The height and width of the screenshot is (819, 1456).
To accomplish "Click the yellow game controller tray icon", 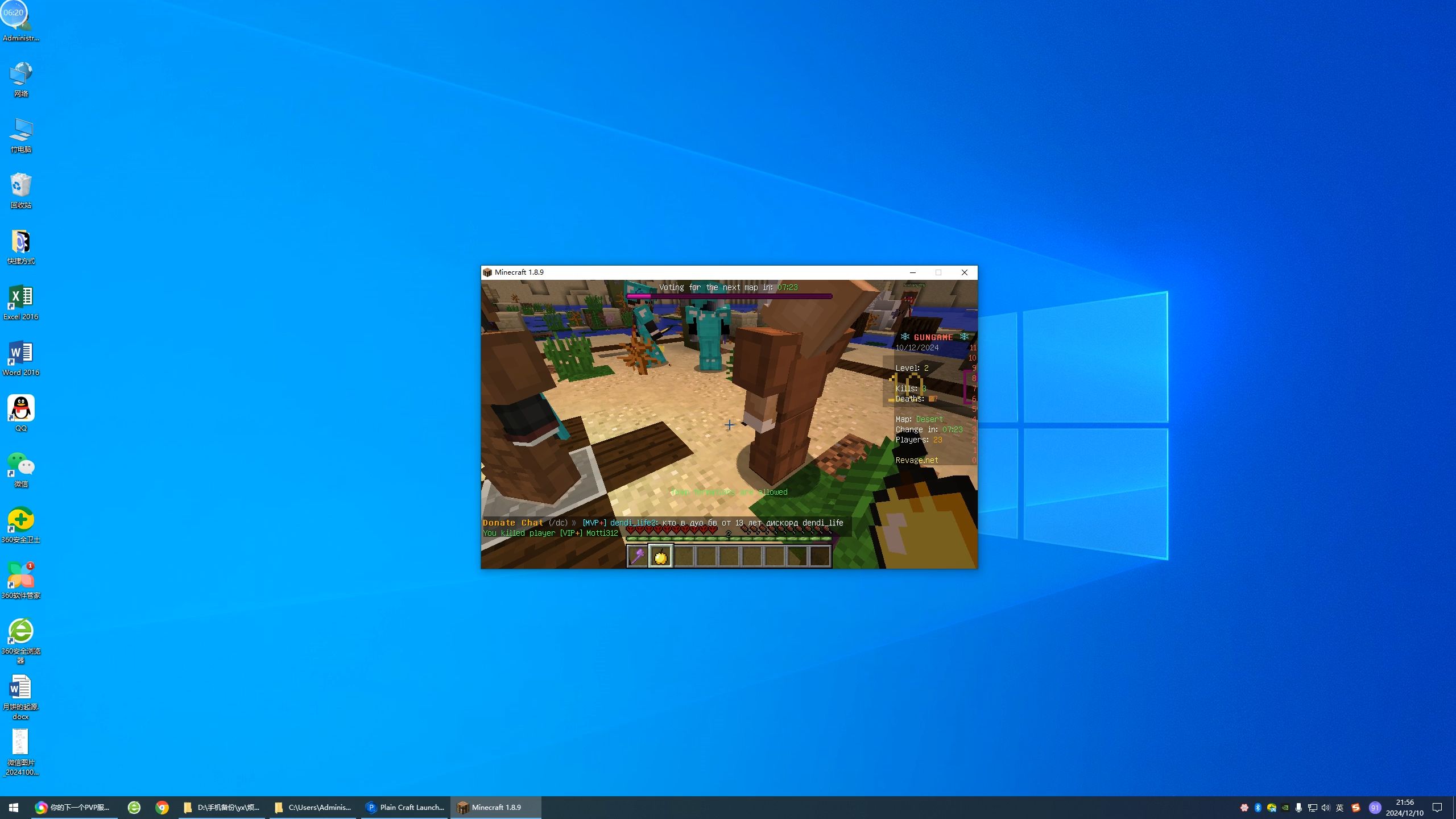I will coord(1272,808).
